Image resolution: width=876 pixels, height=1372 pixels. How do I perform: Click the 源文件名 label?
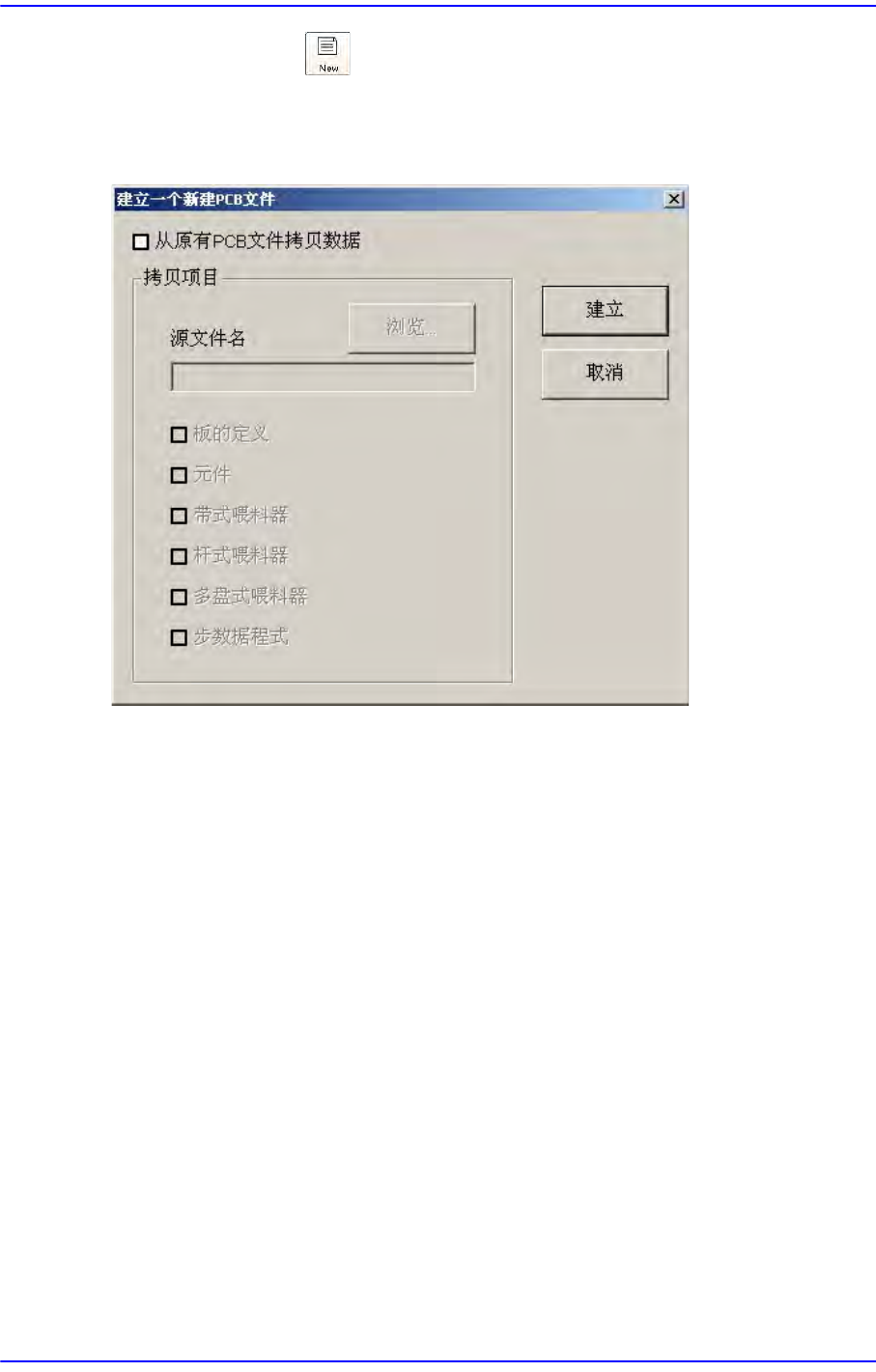point(208,338)
